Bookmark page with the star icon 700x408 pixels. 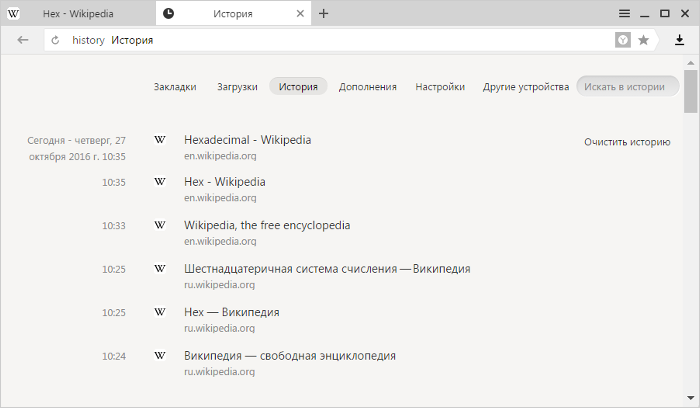[643, 40]
